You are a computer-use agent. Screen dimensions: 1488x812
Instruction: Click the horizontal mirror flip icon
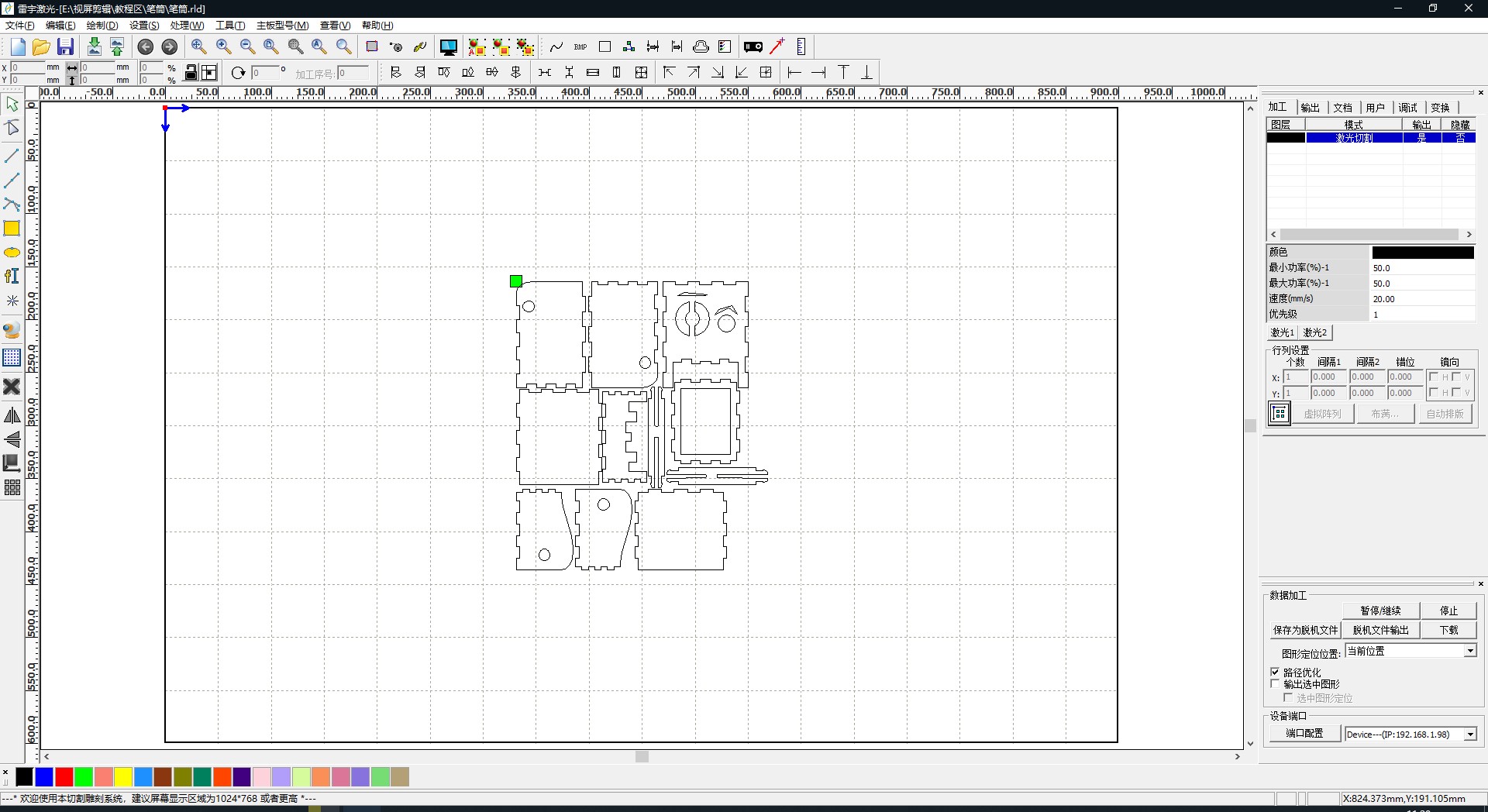pos(12,415)
